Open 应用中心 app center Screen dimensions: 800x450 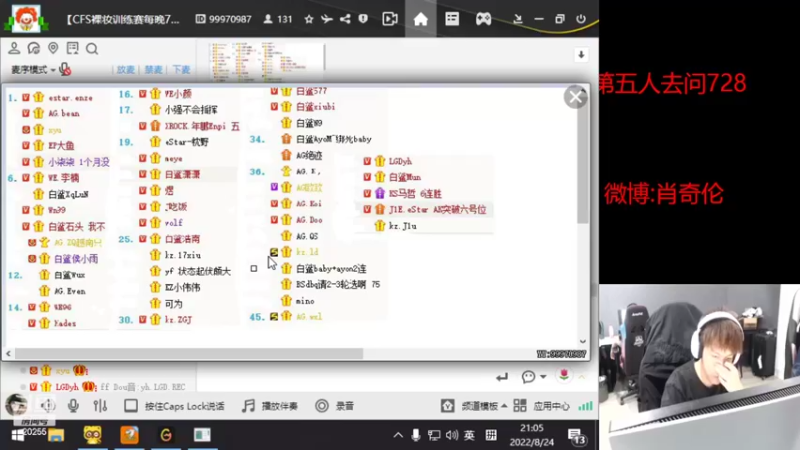541,406
